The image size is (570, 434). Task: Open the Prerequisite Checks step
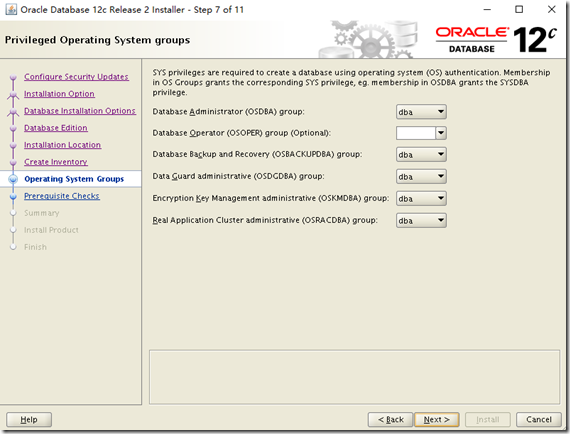tap(62, 196)
